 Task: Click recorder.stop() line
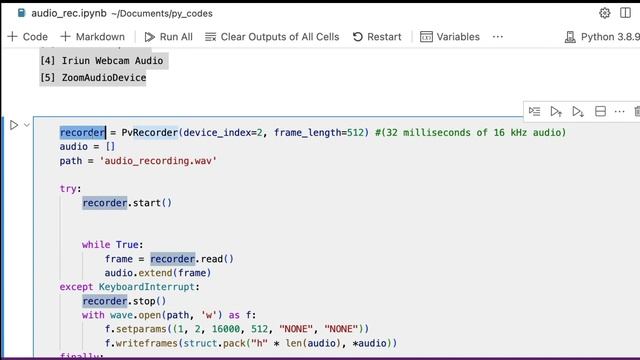pyautogui.click(x=124, y=301)
